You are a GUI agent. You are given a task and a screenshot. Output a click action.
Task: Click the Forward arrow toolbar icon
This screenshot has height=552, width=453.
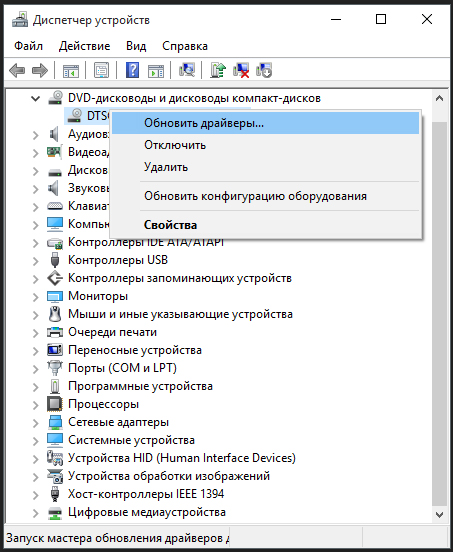[x=40, y=70]
